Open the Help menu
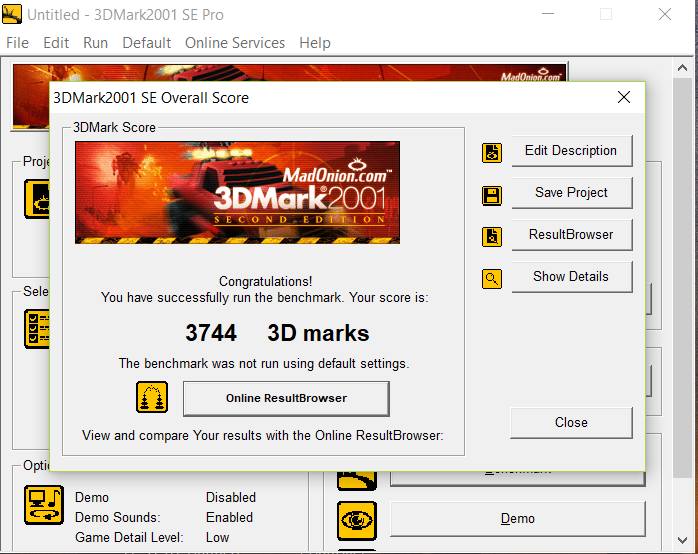Image resolution: width=698 pixels, height=554 pixels. click(x=315, y=43)
